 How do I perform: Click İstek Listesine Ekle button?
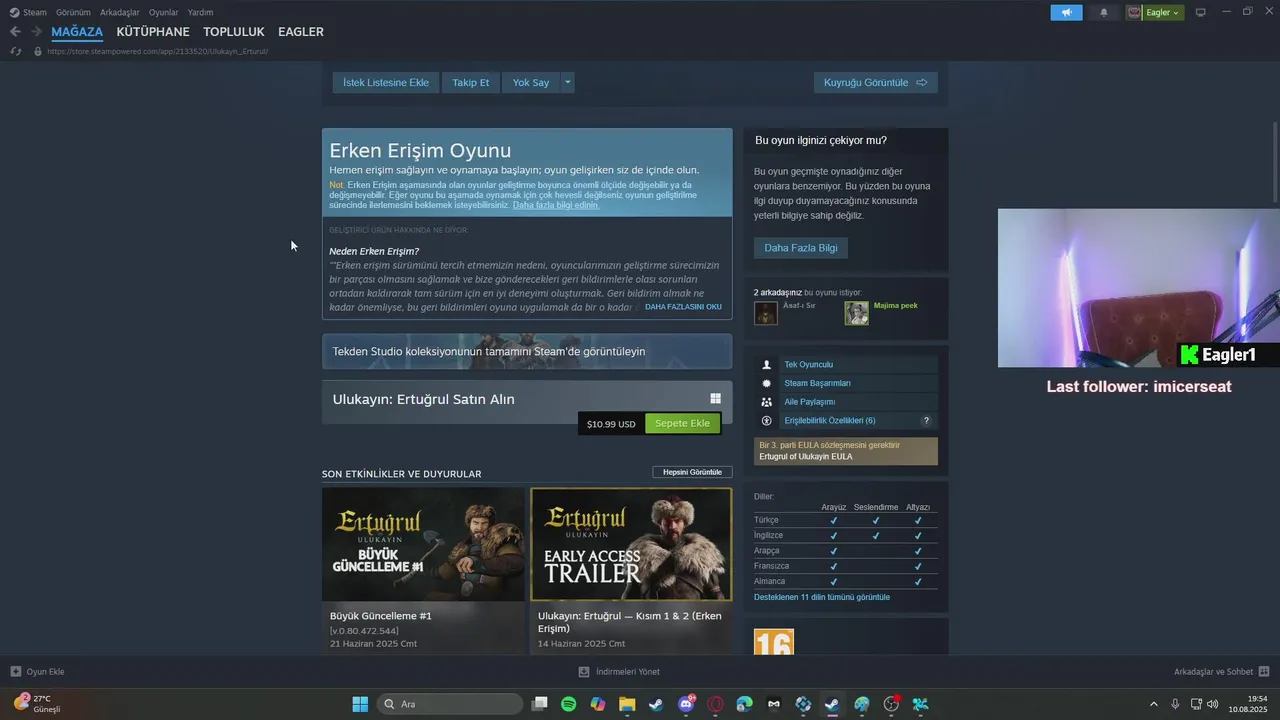tap(386, 82)
